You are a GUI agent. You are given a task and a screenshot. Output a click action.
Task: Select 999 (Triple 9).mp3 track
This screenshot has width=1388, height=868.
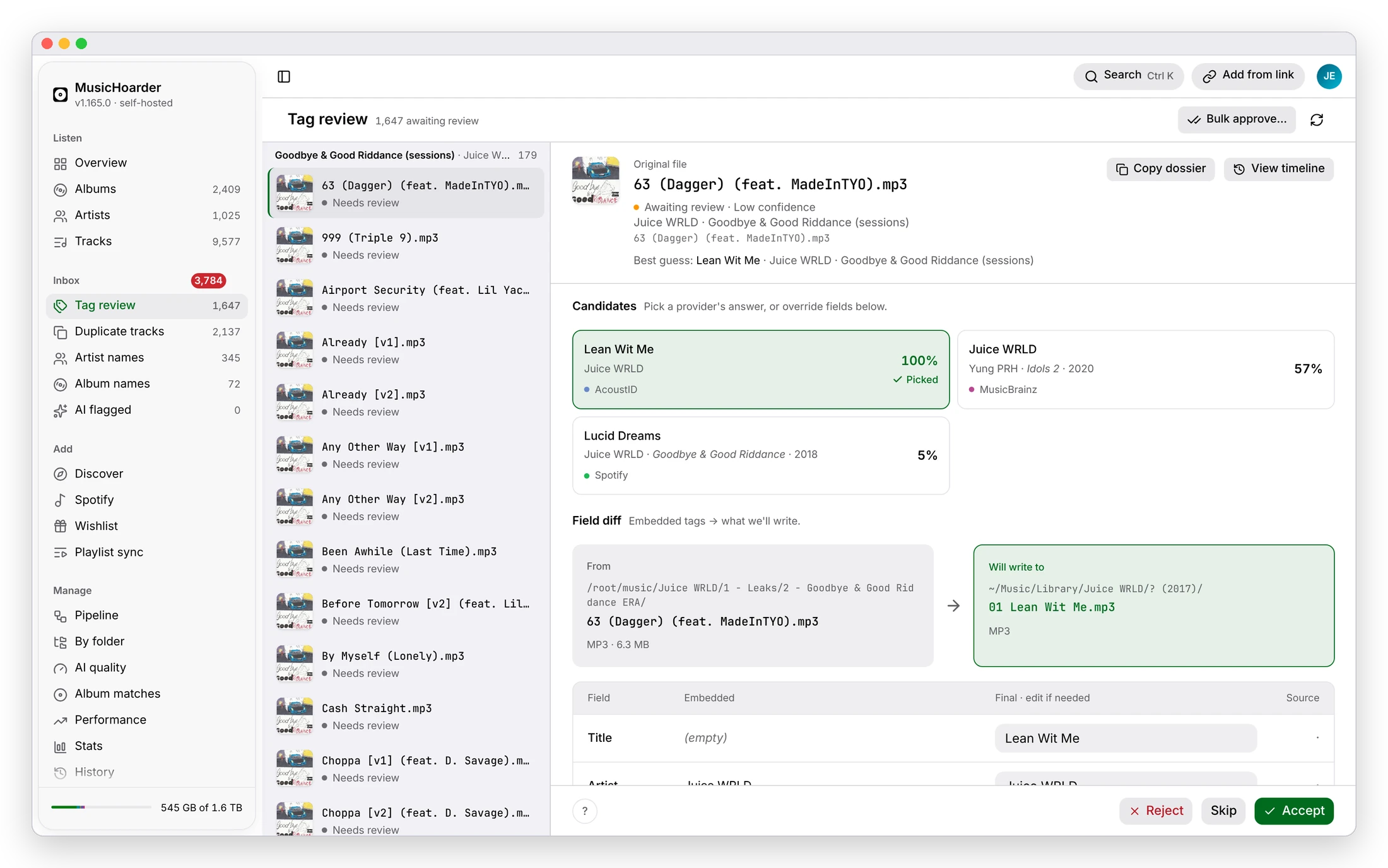(406, 245)
